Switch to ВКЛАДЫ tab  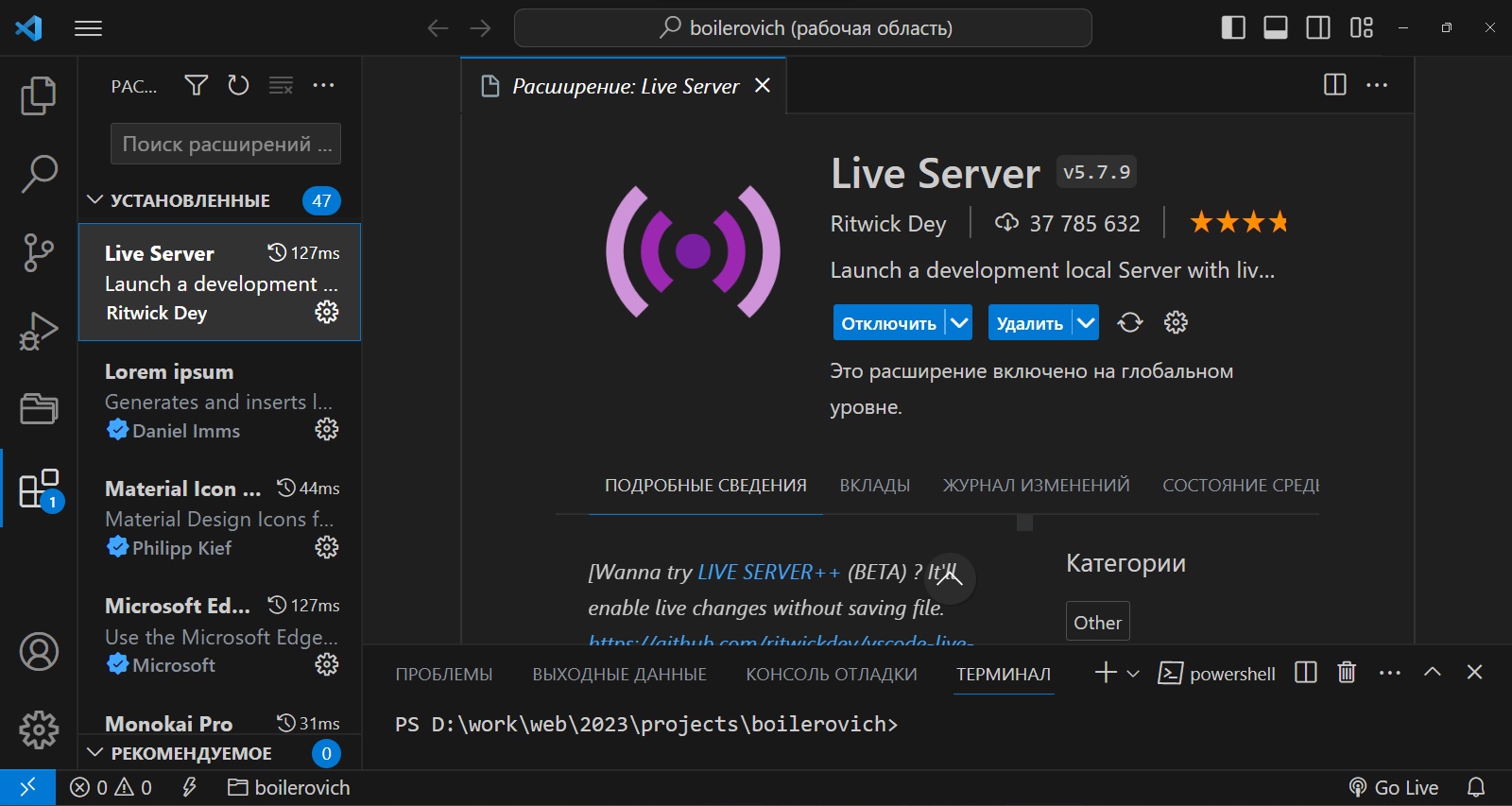tap(875, 486)
